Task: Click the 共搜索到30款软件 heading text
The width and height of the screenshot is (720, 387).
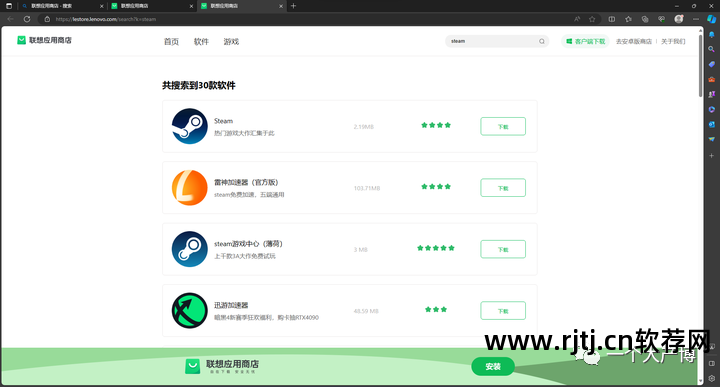Action: click(x=199, y=85)
